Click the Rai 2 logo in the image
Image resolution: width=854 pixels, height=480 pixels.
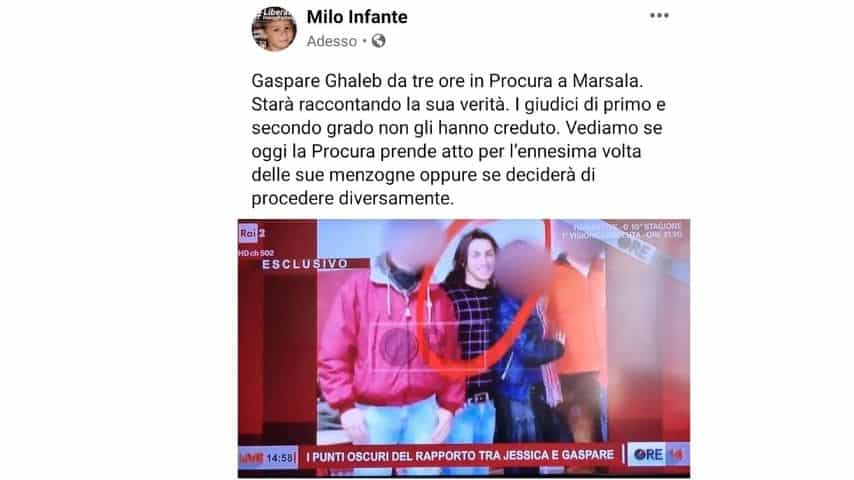point(252,233)
